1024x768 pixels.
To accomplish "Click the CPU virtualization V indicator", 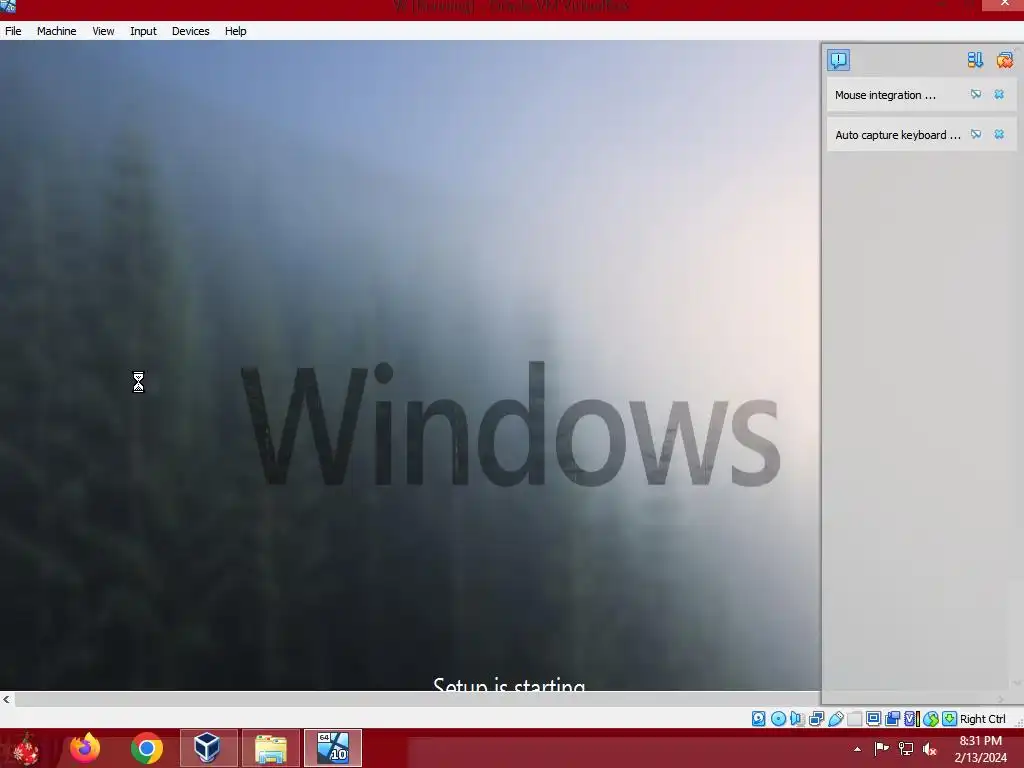I will coord(911,719).
